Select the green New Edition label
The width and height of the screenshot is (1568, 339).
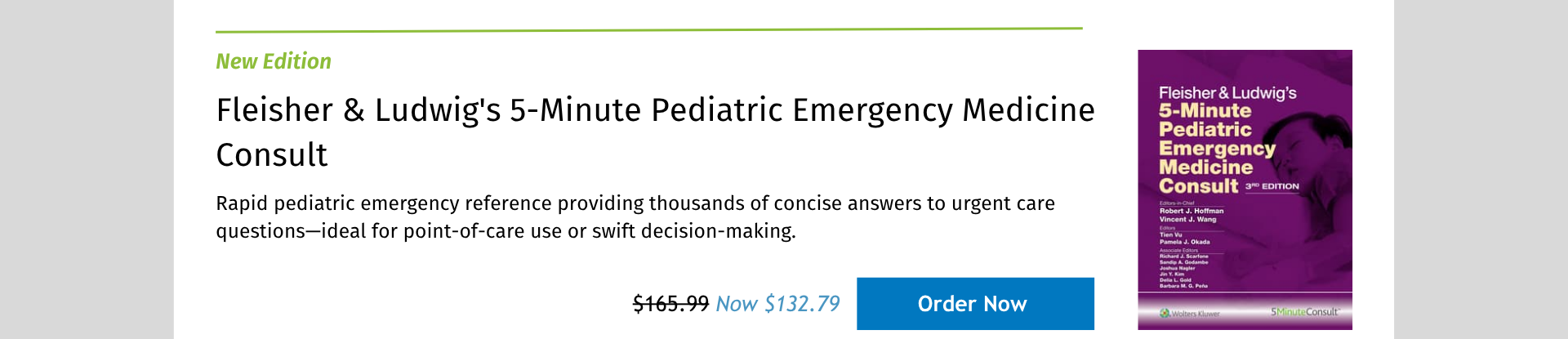click(274, 61)
